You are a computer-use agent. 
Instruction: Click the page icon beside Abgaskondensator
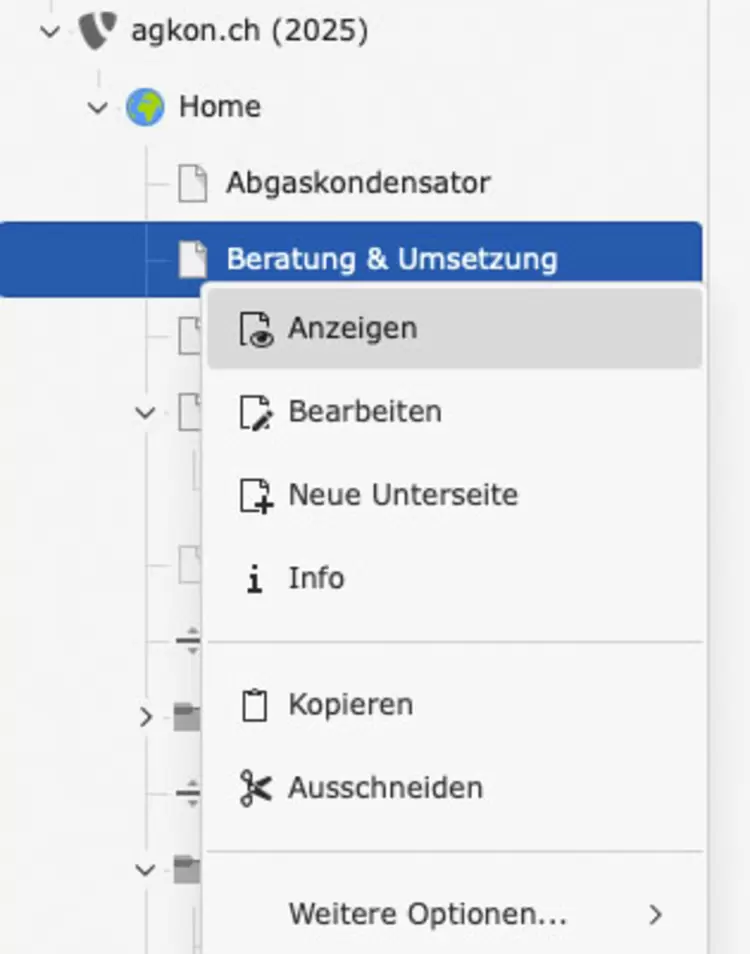tap(193, 183)
